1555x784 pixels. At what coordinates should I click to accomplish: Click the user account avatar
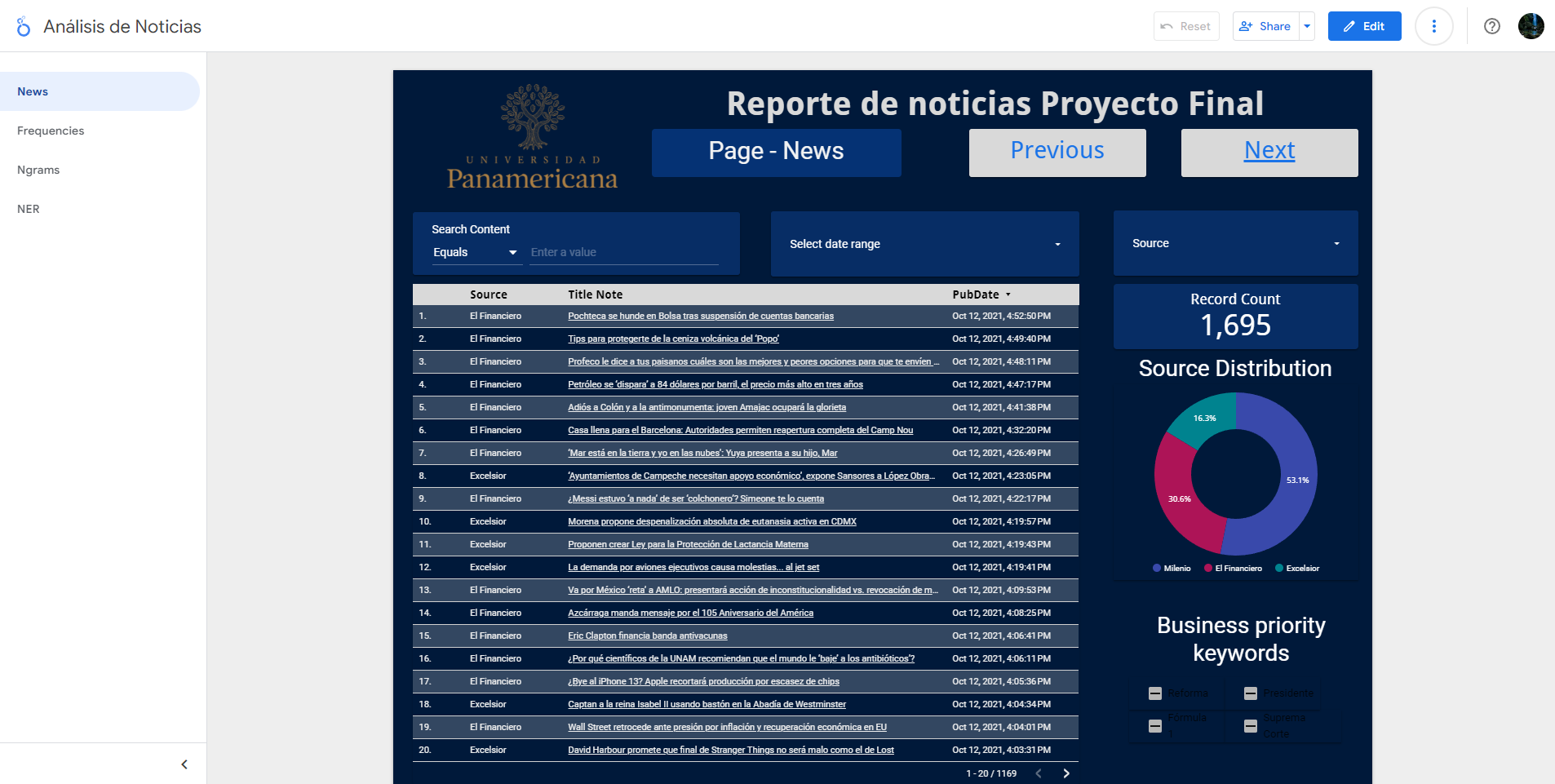pos(1531,26)
